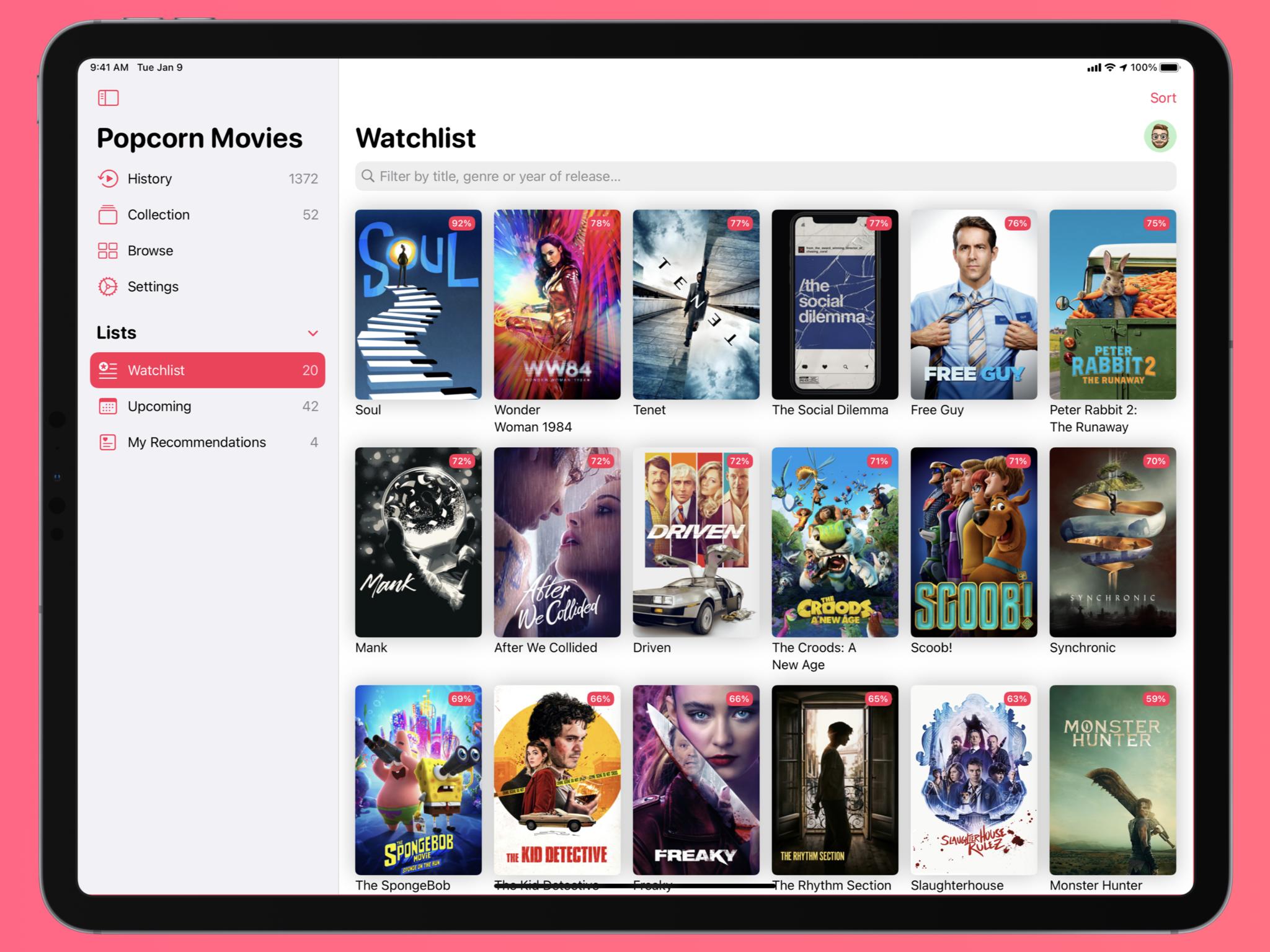
Task: Open the Synchronic movie poster
Action: (1112, 542)
